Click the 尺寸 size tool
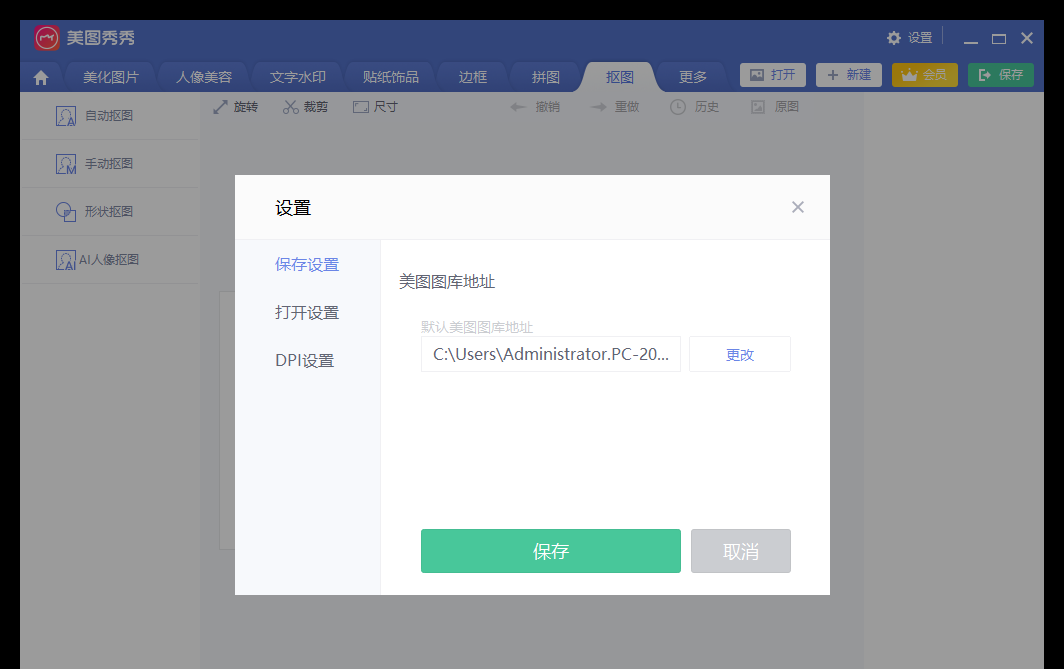 (375, 107)
